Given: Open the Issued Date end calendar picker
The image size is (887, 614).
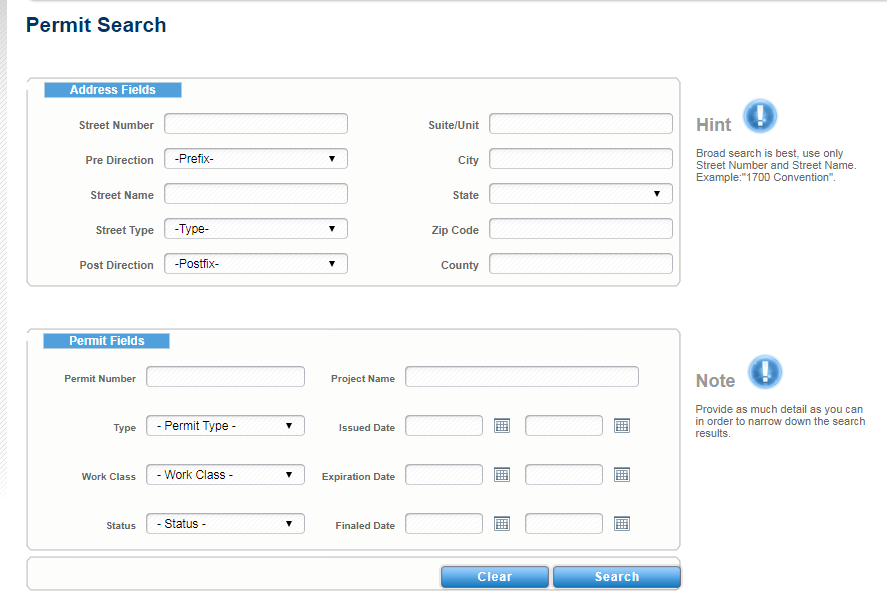Looking at the screenshot, I should click(621, 426).
